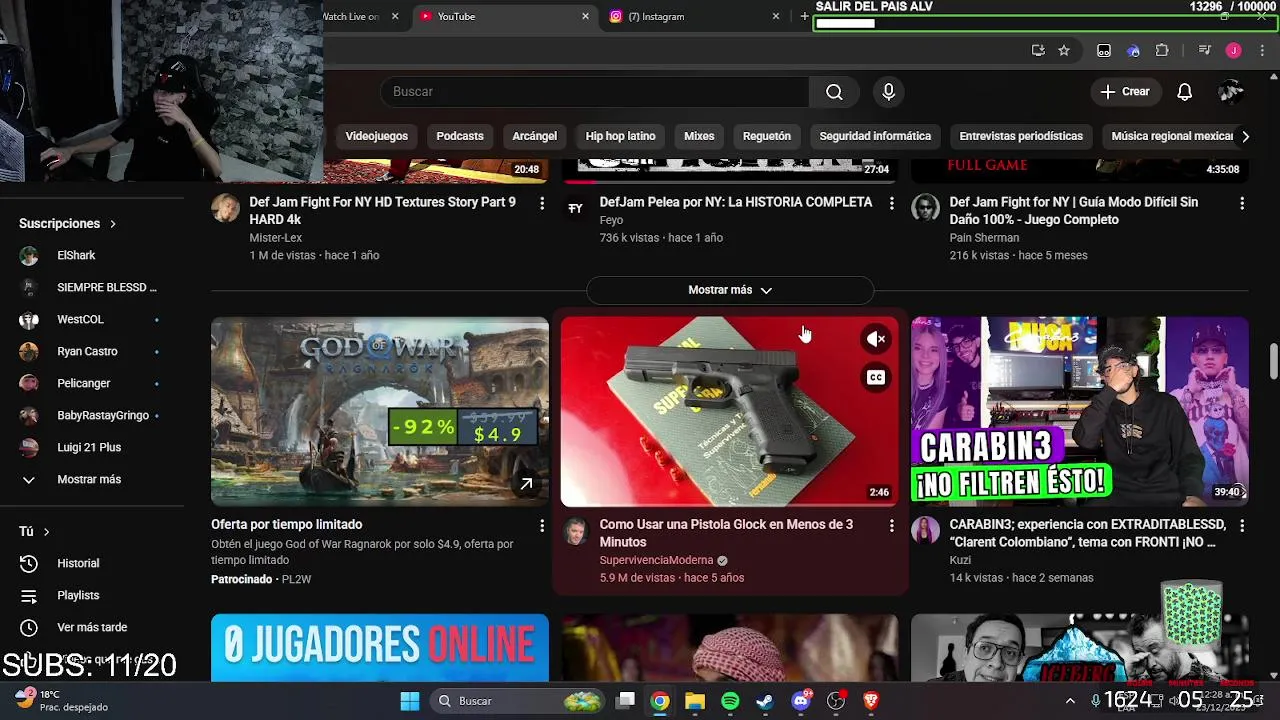Select the Podcasts filter chip
The height and width of the screenshot is (720, 1280).
pos(460,136)
